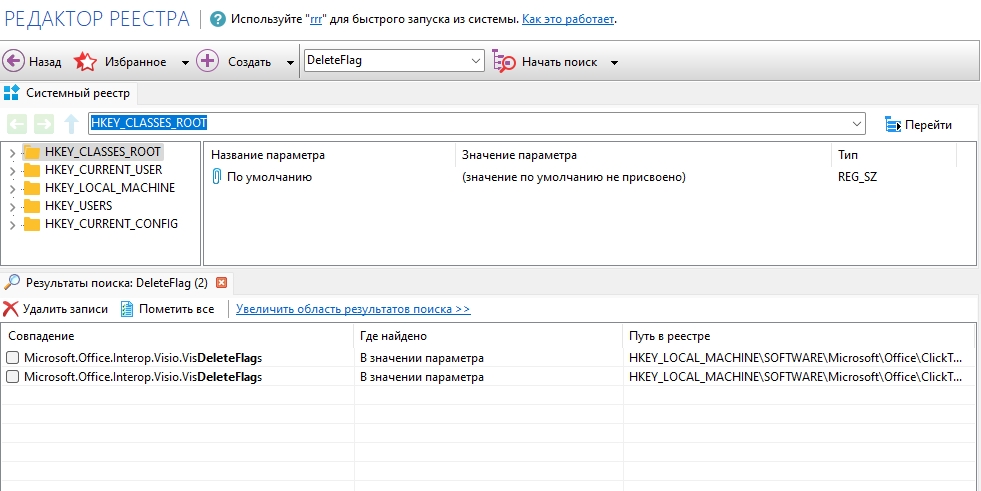This screenshot has width=981, height=491.
Task: Expand the HKEY_LOCAL_MACHINE tree node
Action: click(11, 188)
